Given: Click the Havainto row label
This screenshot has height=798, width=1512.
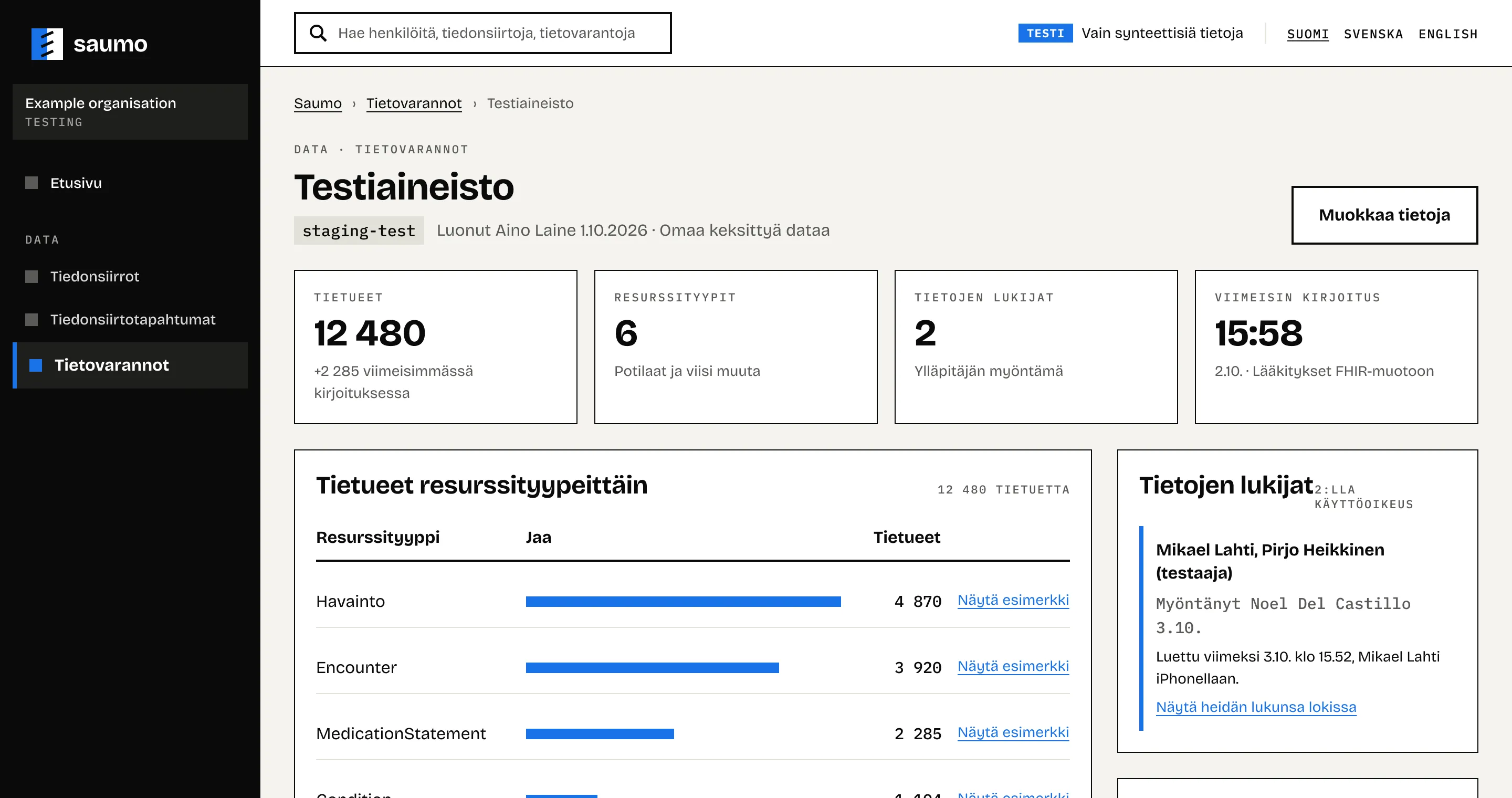Looking at the screenshot, I should [x=350, y=602].
